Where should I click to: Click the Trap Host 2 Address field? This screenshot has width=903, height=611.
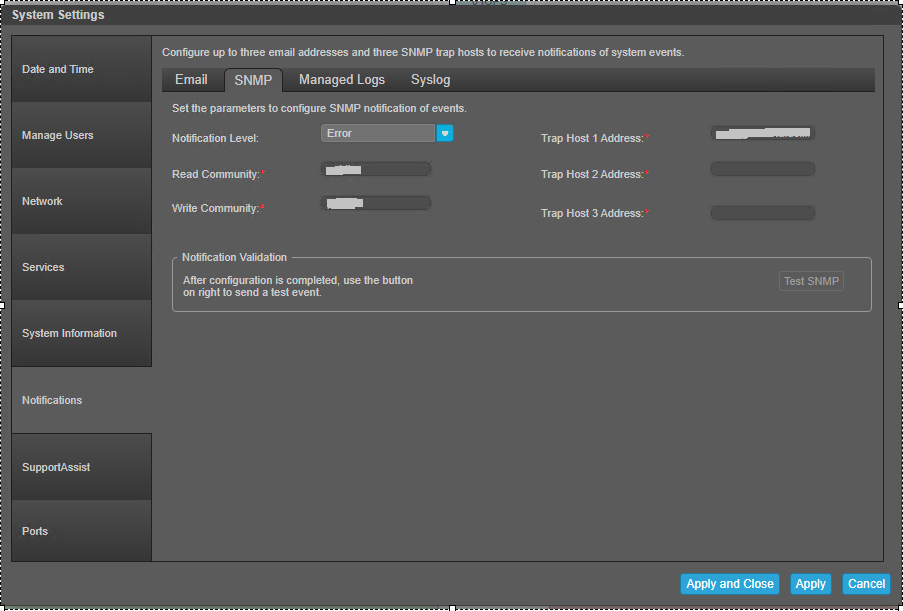[762, 169]
